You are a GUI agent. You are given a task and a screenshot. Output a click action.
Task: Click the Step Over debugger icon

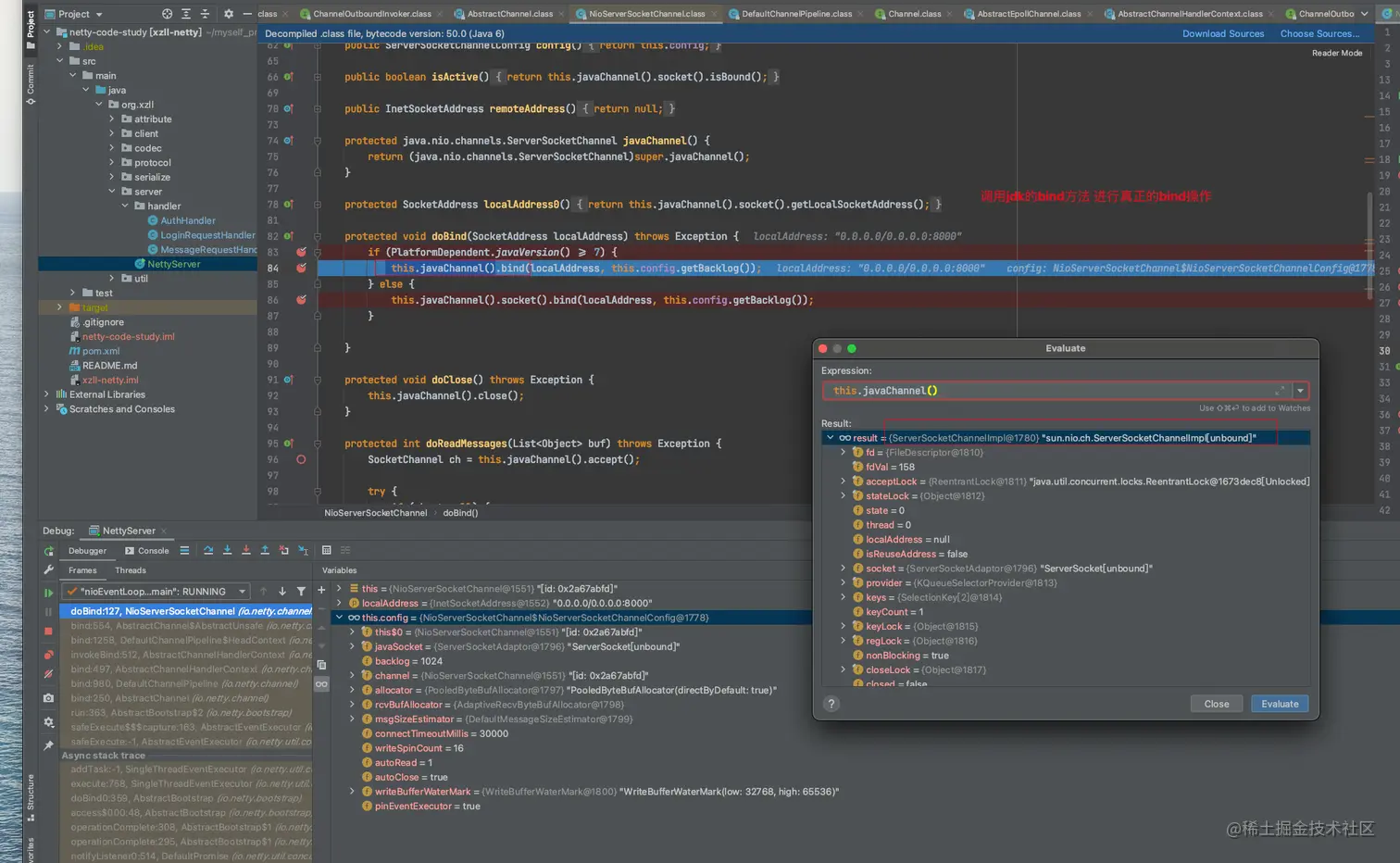(x=208, y=550)
